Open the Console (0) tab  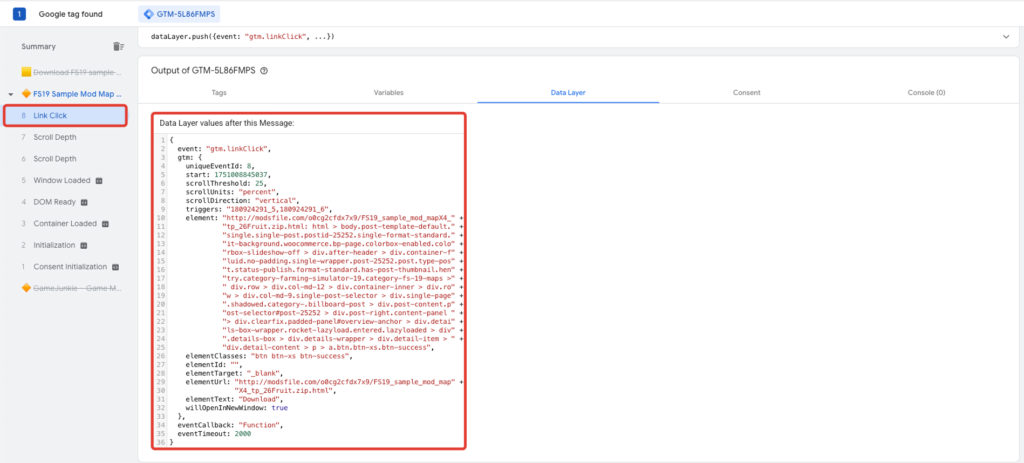926,93
